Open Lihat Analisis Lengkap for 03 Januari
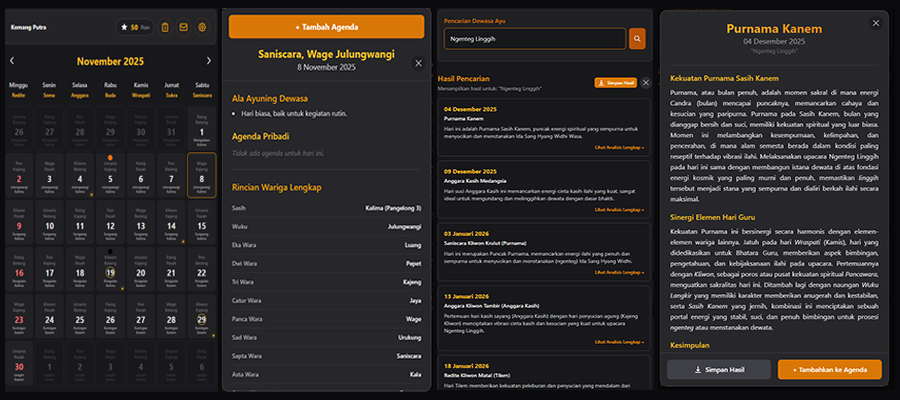The width and height of the screenshot is (900, 400). click(617, 272)
